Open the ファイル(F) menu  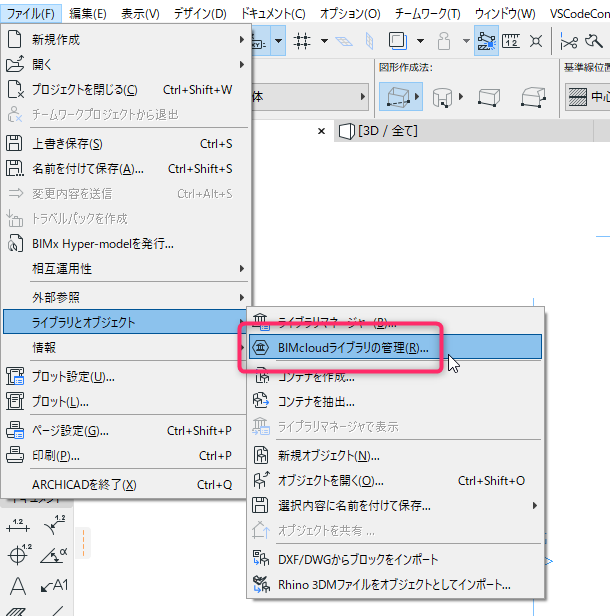(x=31, y=14)
